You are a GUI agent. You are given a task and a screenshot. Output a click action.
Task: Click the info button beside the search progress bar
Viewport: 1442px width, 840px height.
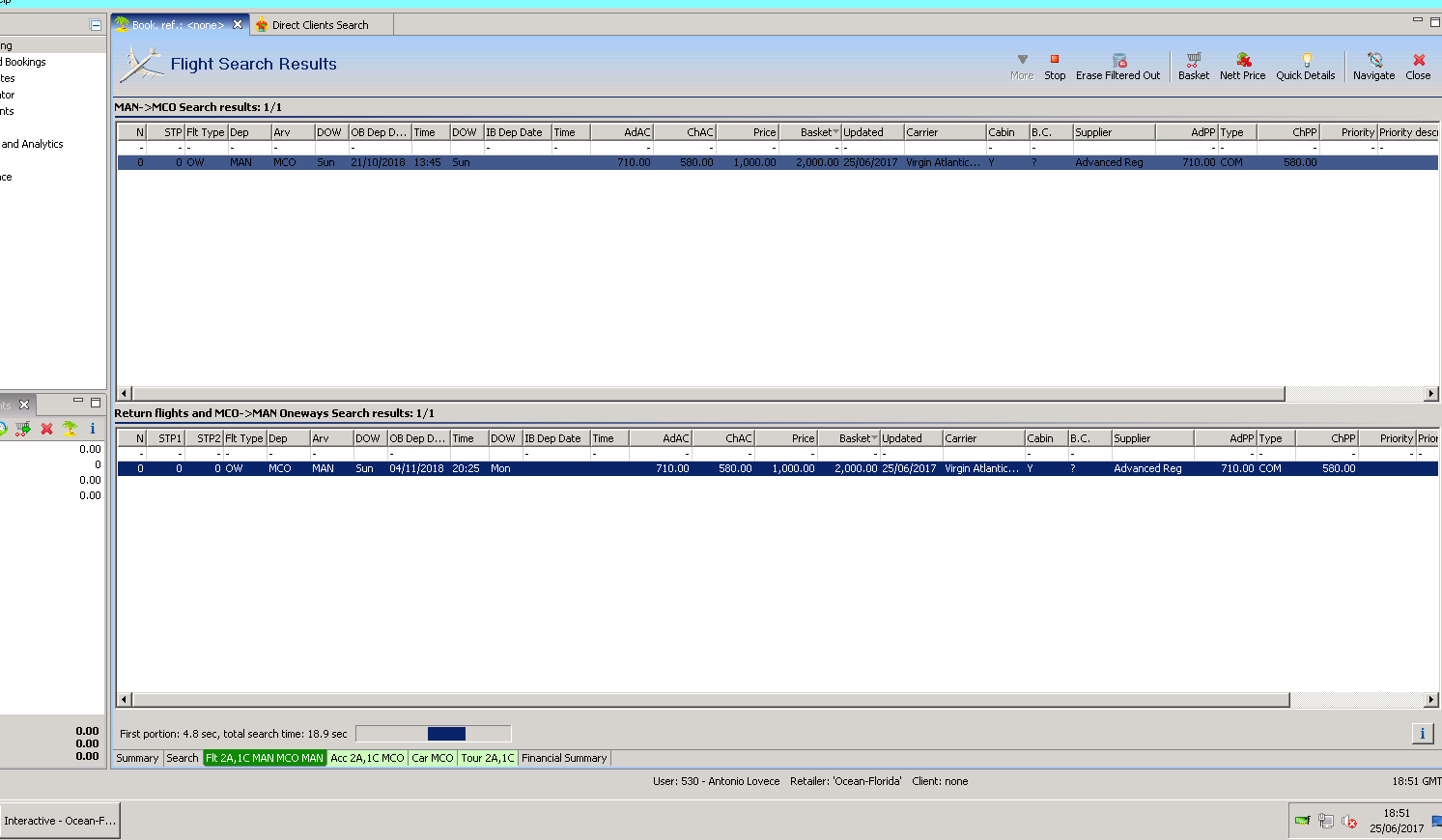click(x=1423, y=734)
